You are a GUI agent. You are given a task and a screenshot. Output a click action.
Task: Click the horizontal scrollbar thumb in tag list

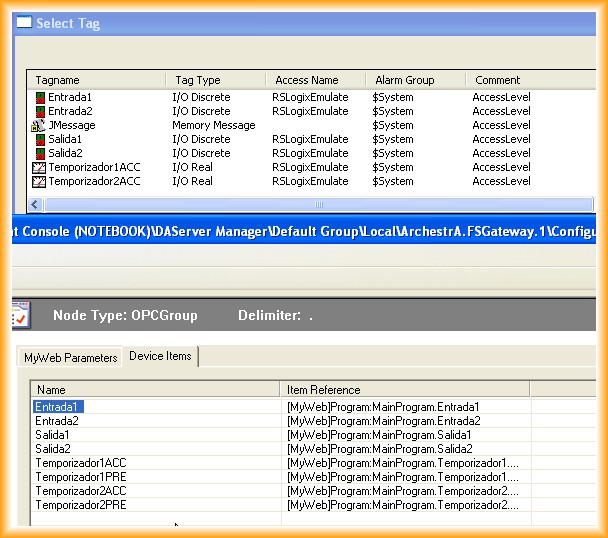click(320, 204)
